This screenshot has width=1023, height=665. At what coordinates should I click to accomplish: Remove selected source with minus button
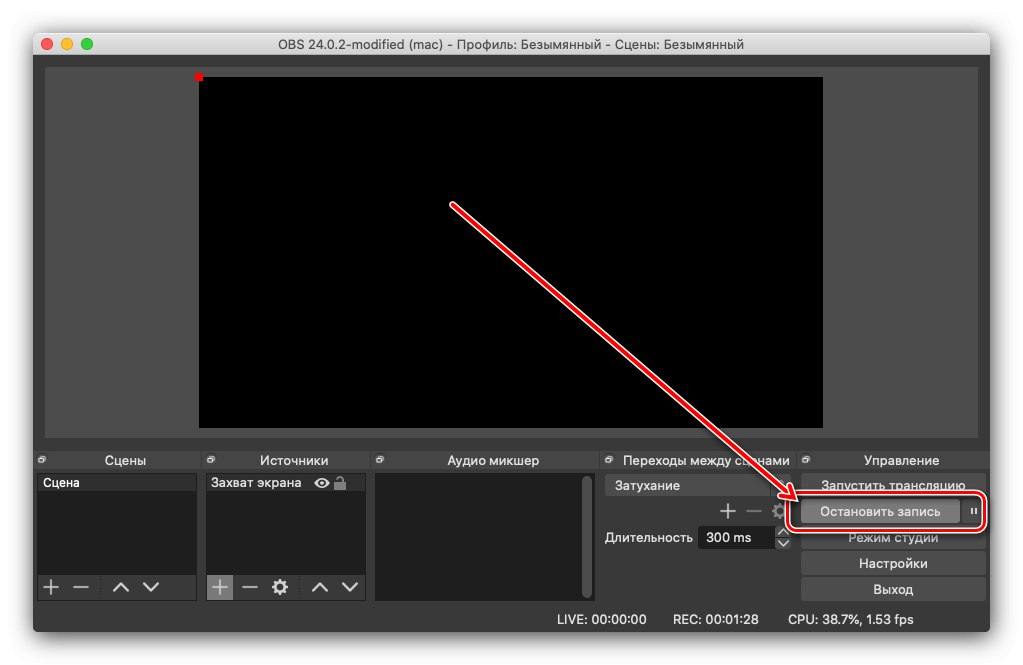[x=250, y=587]
